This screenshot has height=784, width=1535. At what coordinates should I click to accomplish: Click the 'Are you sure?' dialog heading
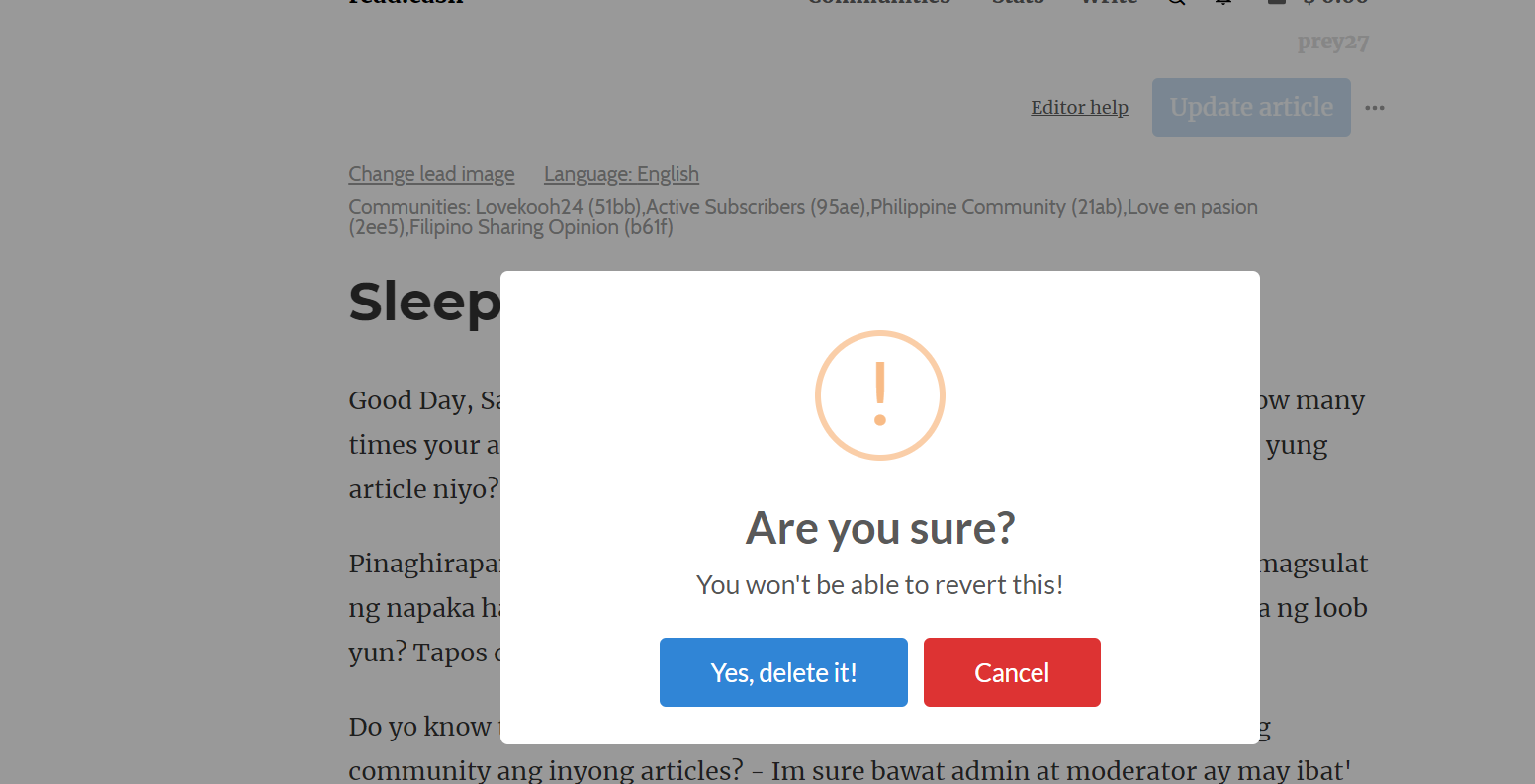[880, 528]
